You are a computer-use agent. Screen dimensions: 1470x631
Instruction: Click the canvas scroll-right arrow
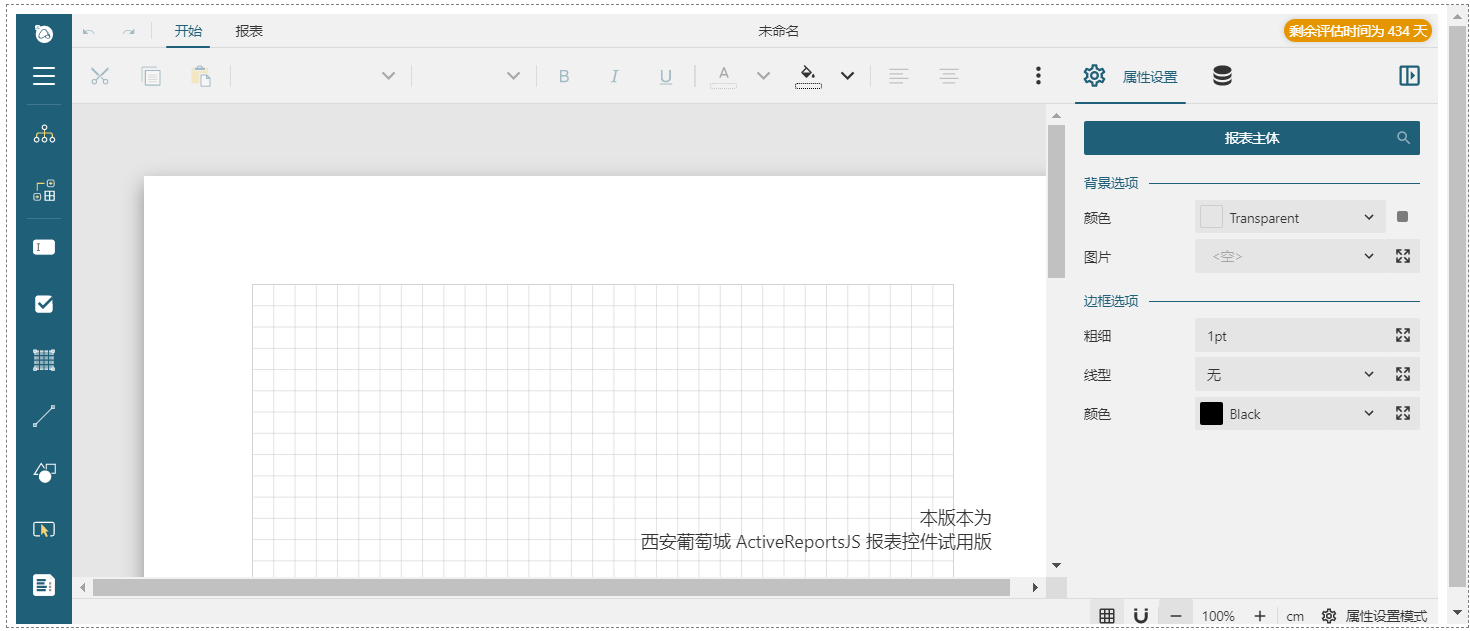(1035, 588)
